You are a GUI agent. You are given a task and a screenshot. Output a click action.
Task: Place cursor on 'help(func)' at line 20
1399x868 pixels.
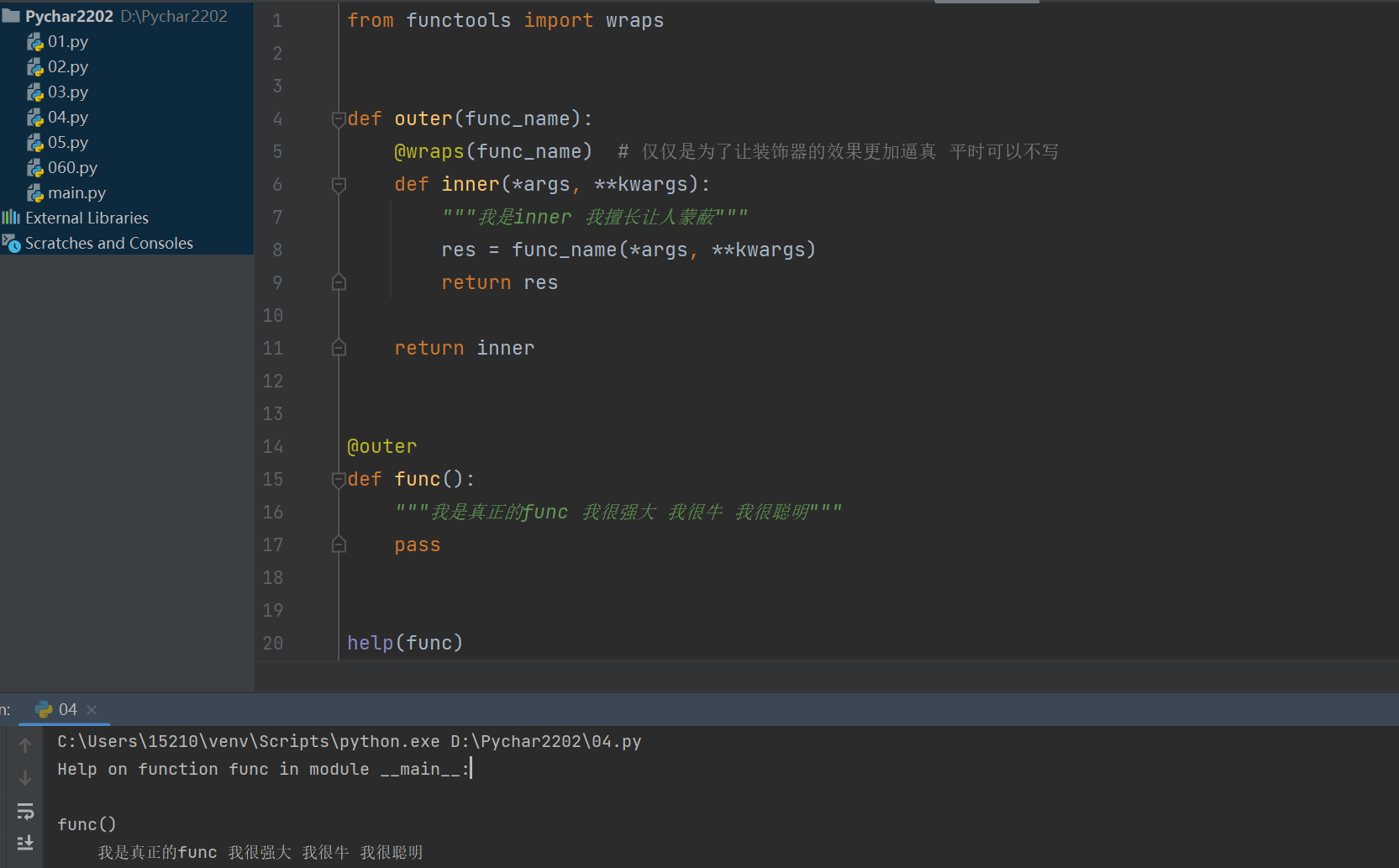point(405,644)
